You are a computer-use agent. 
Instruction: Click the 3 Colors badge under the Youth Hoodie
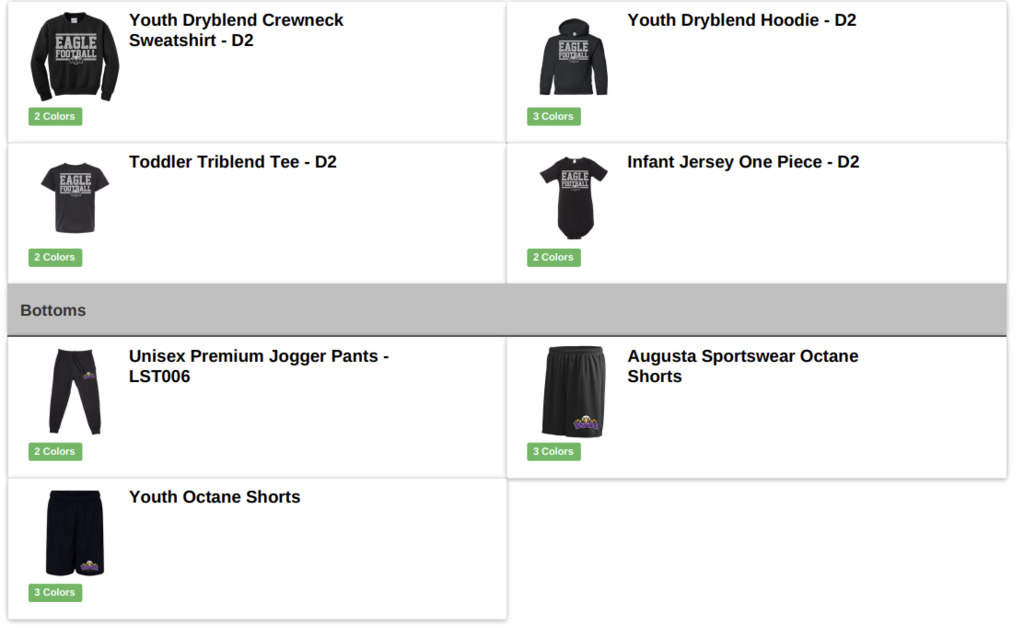tap(554, 116)
